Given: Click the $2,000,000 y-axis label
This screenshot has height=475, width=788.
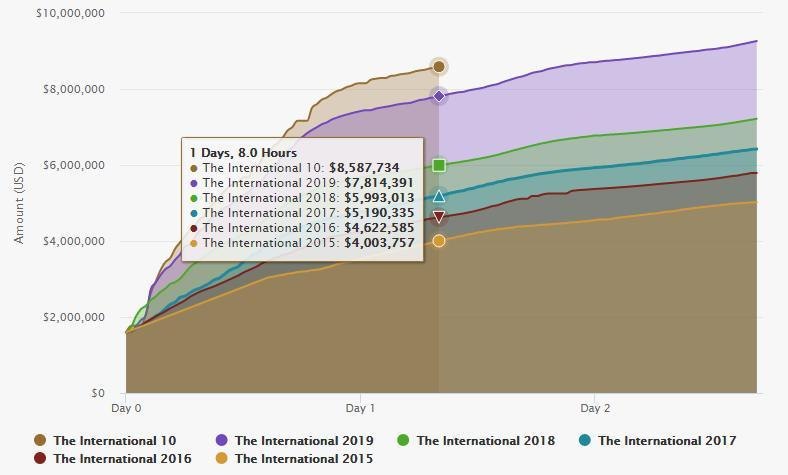Looking at the screenshot, I should click(x=74, y=318).
